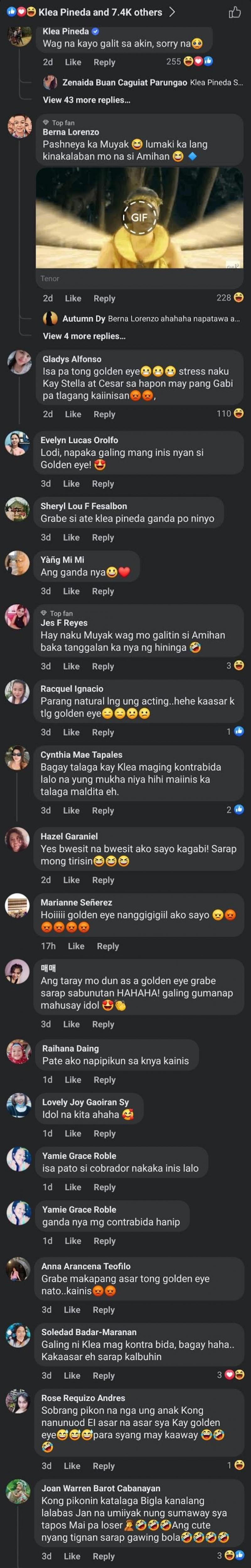Open Autumn Dy's reply avatar
The image size is (251, 1568).
point(51,318)
